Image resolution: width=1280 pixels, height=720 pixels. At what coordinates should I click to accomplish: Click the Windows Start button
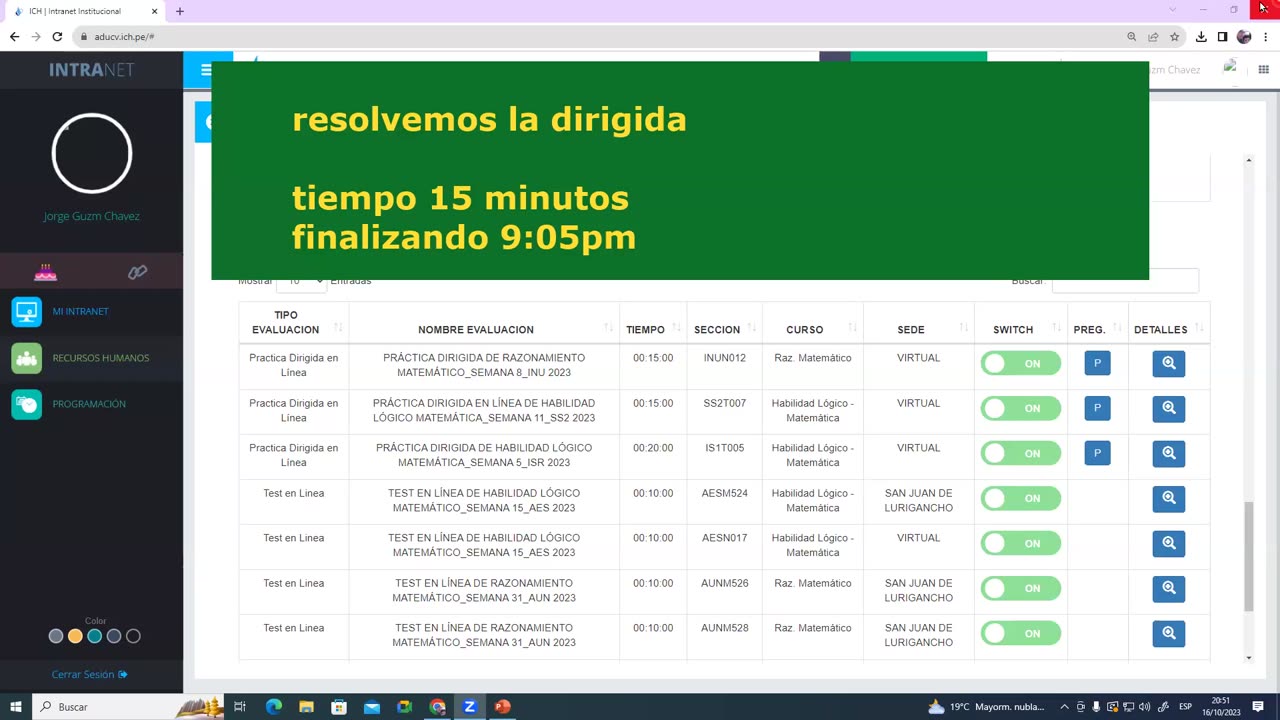click(16, 707)
